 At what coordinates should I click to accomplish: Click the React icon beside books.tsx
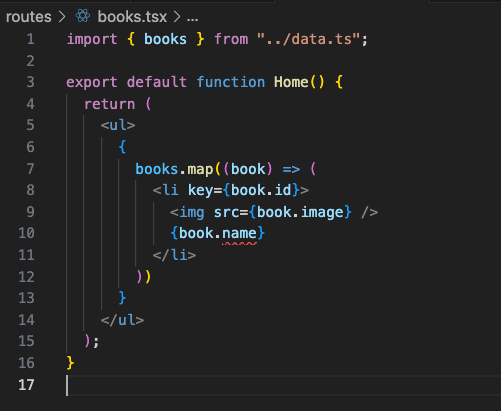click(83, 16)
